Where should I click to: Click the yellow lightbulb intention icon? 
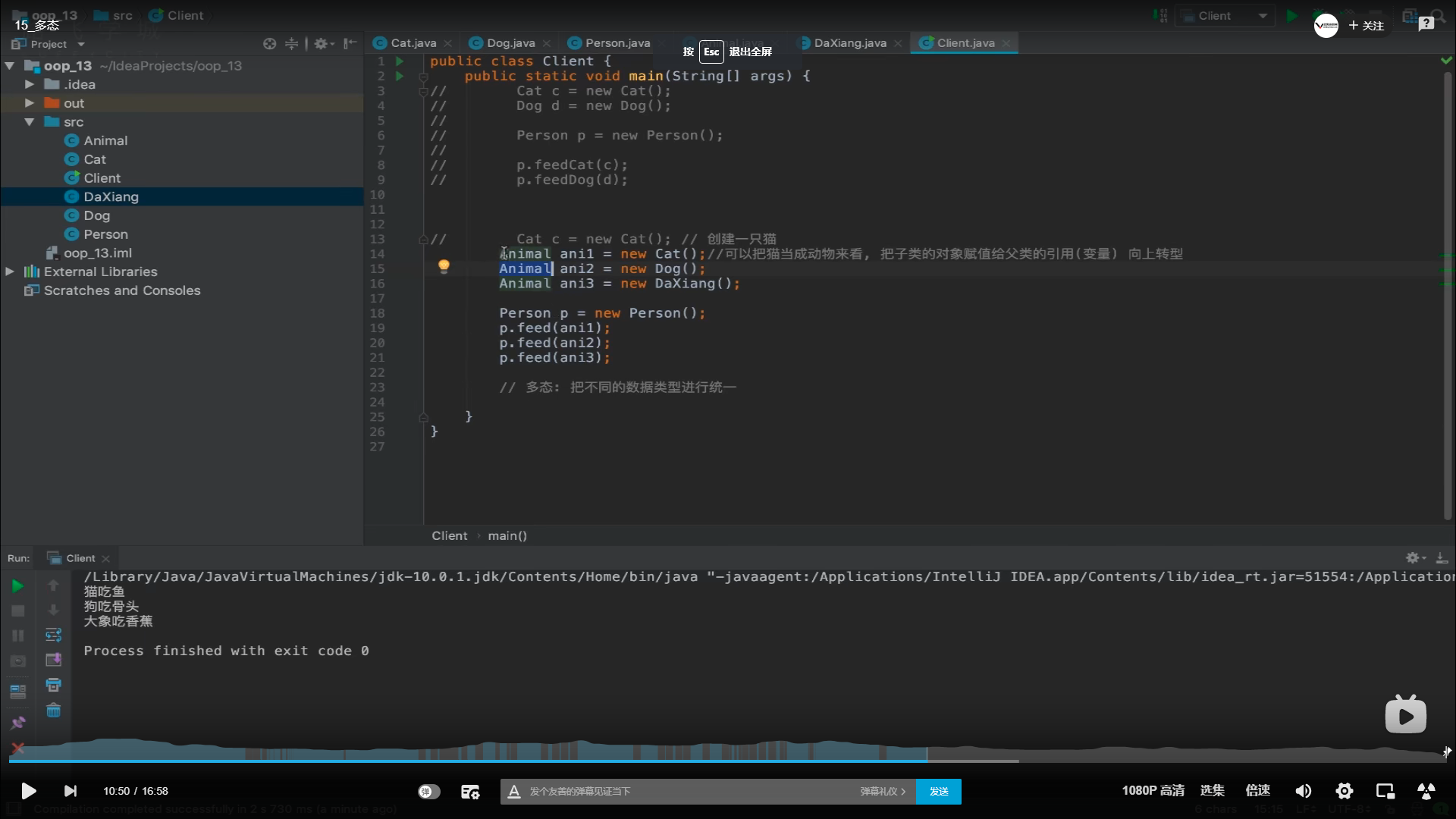(444, 266)
